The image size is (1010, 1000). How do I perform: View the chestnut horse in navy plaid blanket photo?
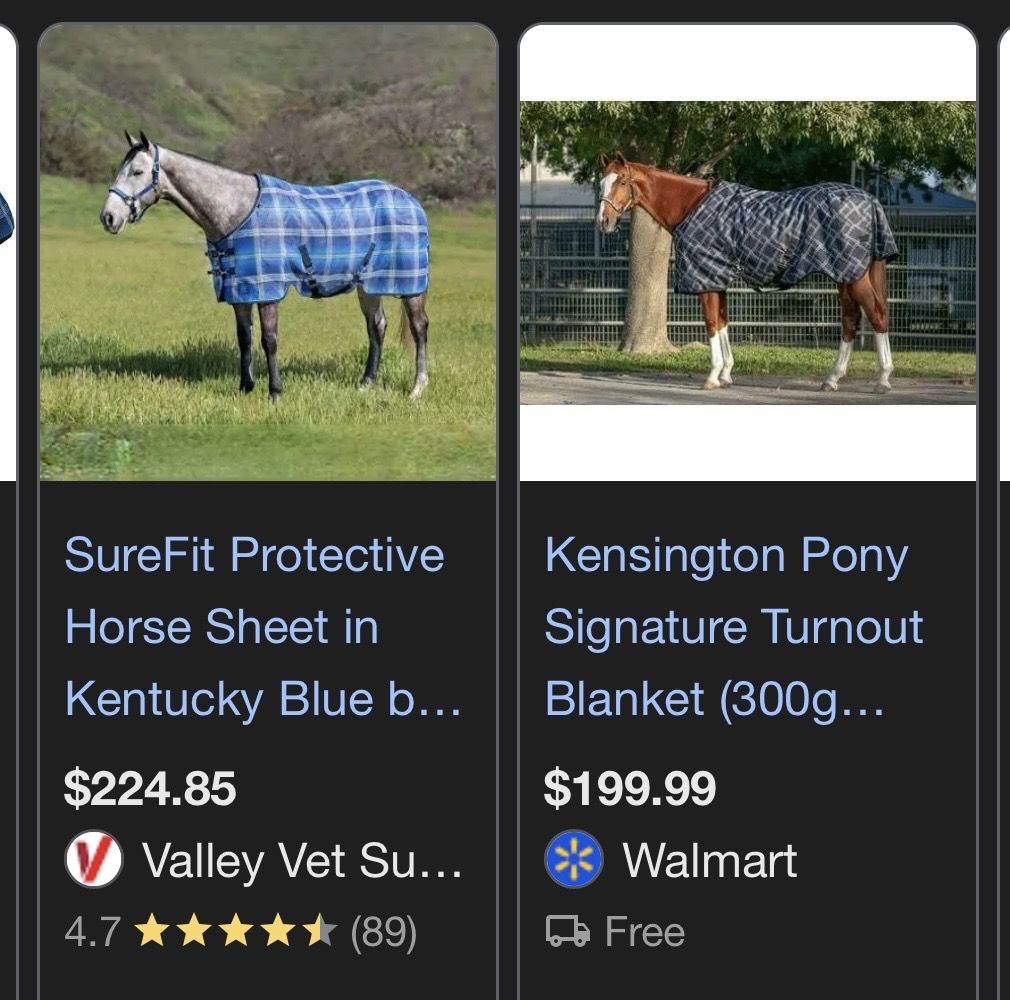coord(748,252)
